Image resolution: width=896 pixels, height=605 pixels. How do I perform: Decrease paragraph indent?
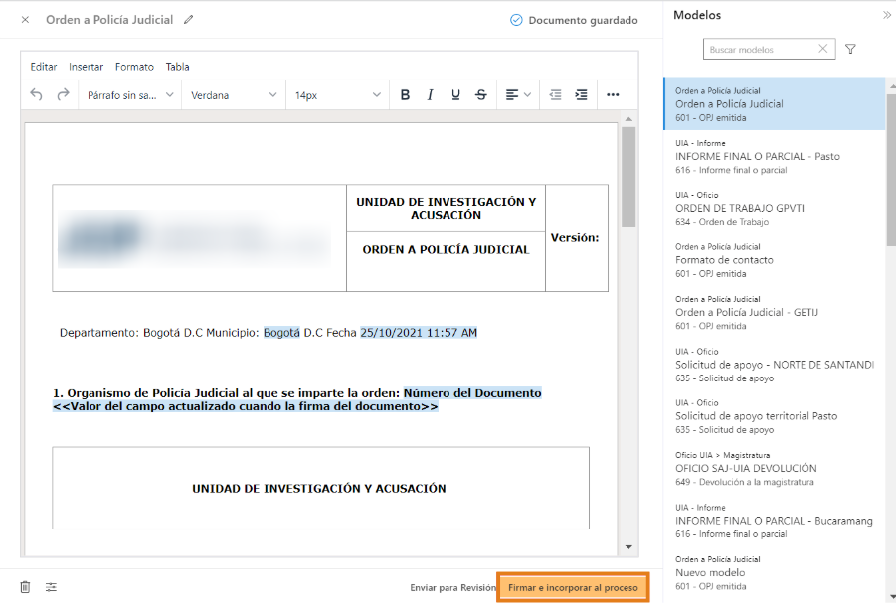tap(556, 95)
